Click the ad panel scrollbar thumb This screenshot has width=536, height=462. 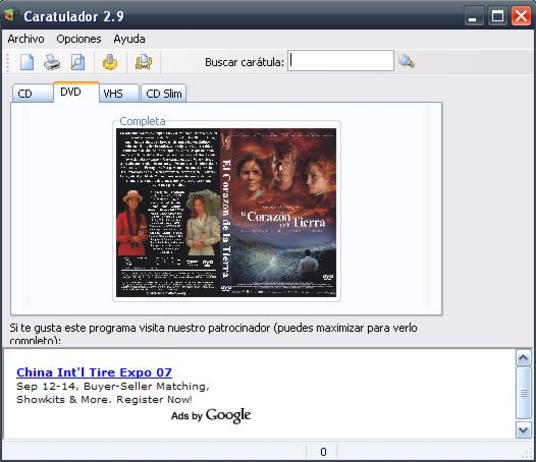click(x=523, y=393)
